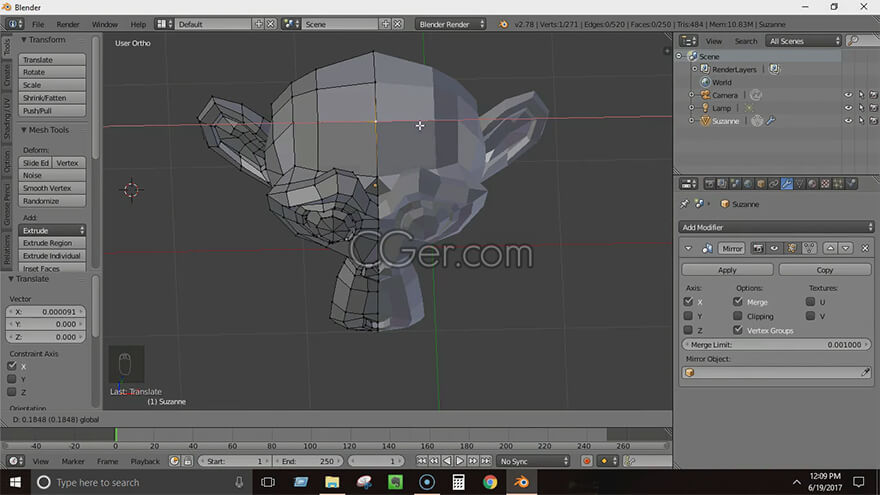Open the World properties tab icon
Screen dimensions: 880x495
click(x=748, y=184)
